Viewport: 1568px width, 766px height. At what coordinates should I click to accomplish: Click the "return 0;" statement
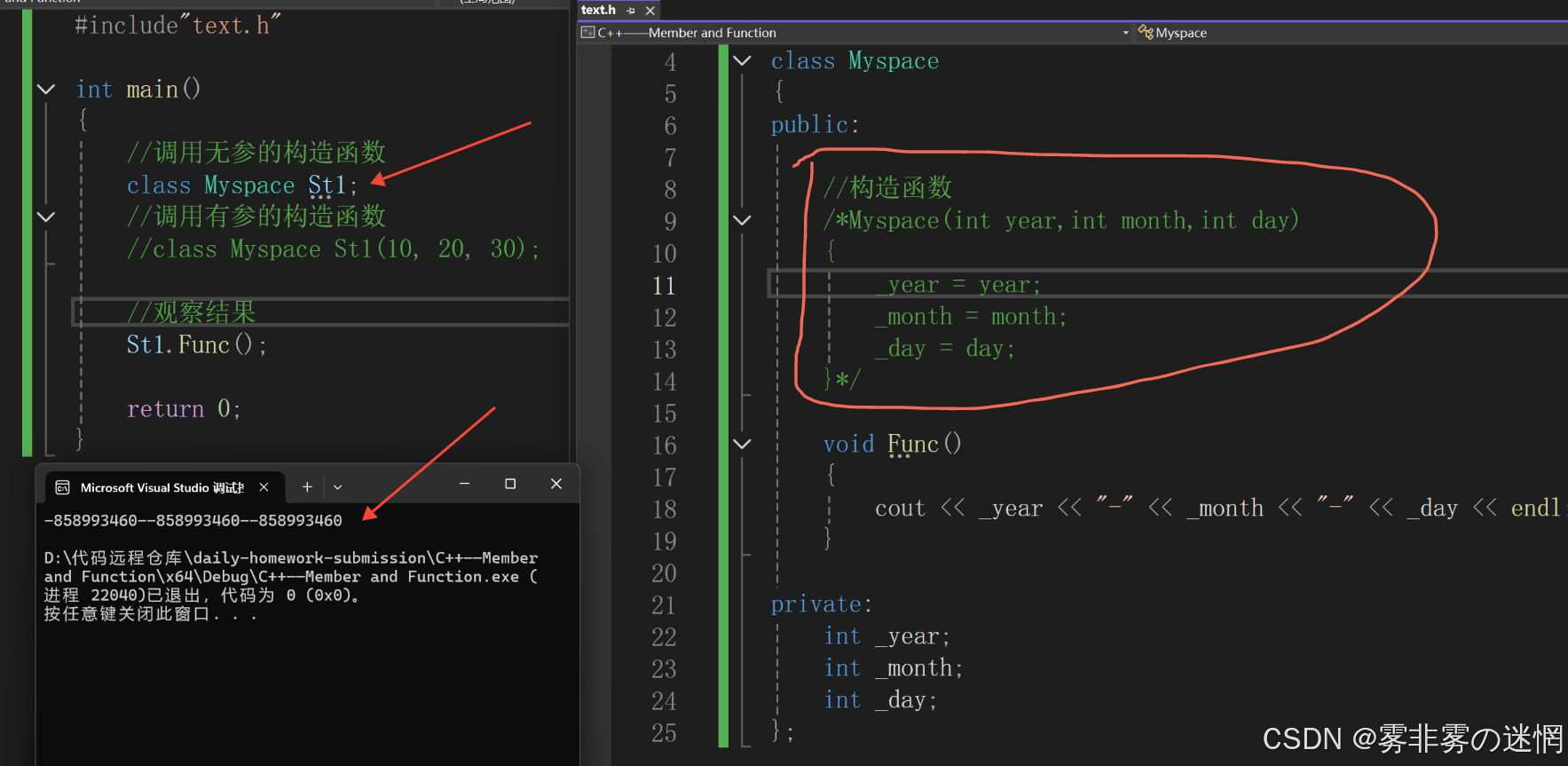point(184,409)
